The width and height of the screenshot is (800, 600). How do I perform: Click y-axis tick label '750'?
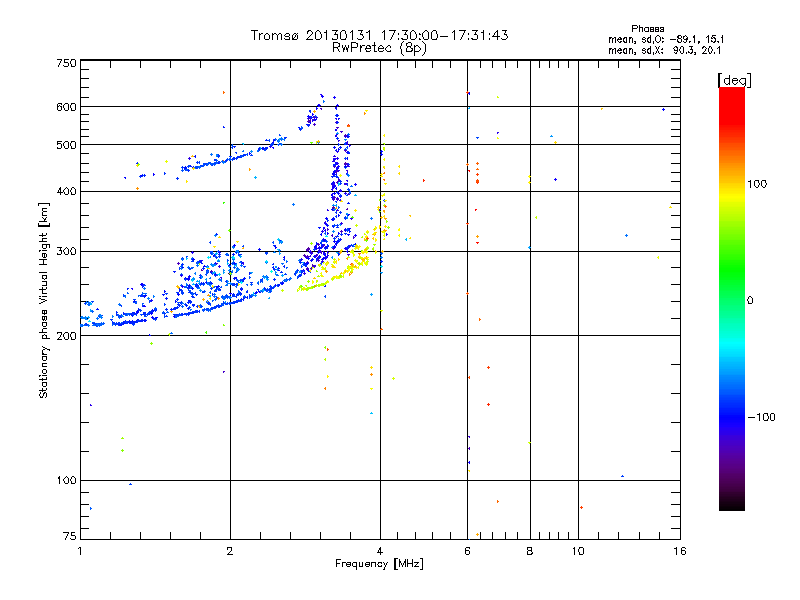pyautogui.click(x=66, y=63)
